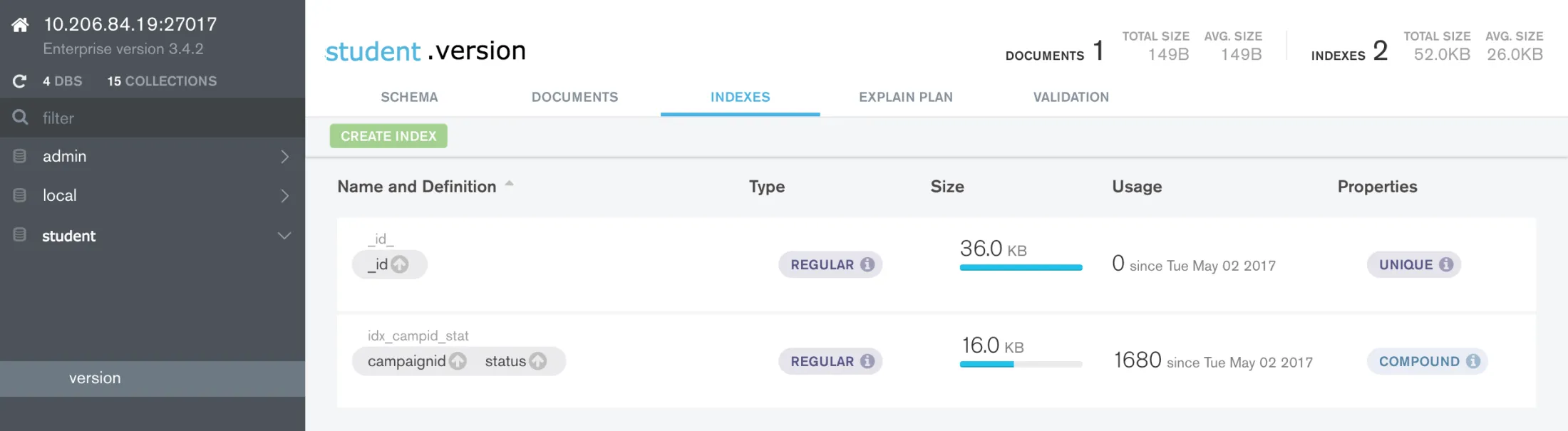Click the home icon beside the server address
This screenshot has height=431, width=1568.
(x=21, y=25)
